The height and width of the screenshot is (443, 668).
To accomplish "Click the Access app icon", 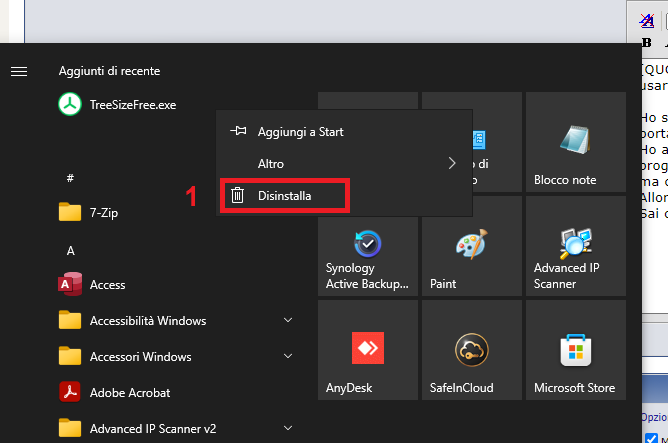I will [x=70, y=284].
